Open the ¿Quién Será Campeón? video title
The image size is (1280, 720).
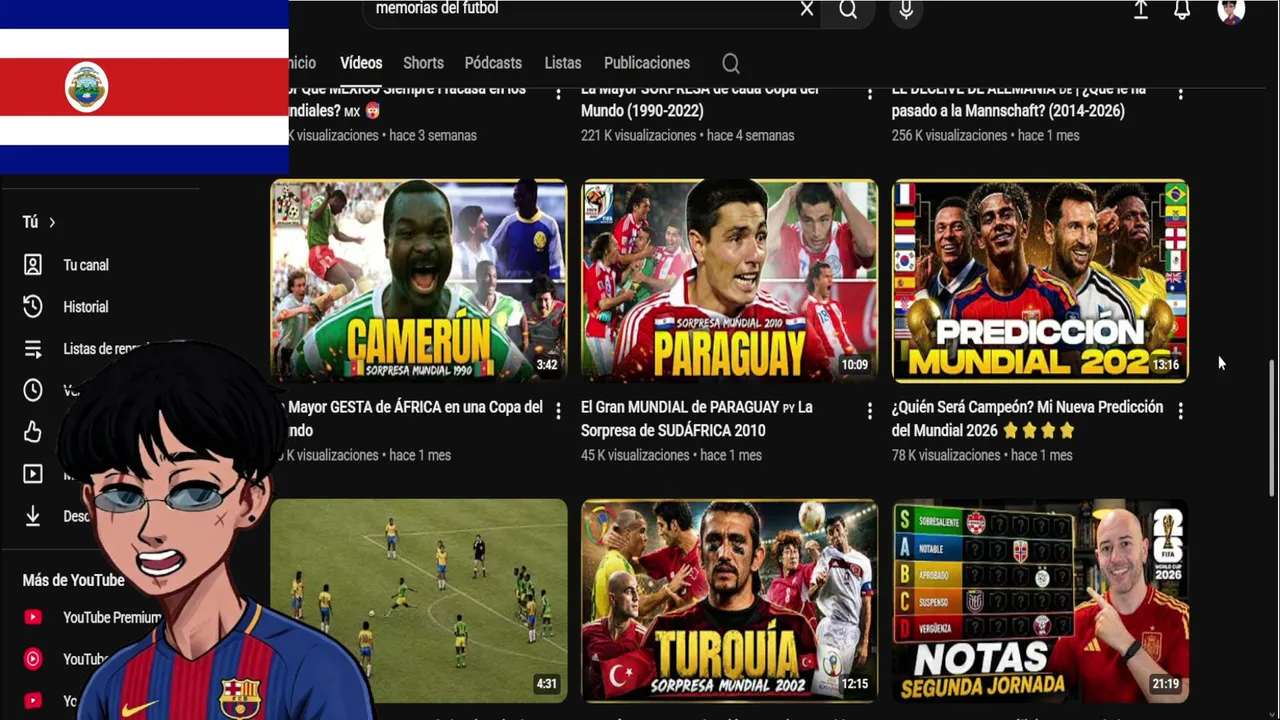pyautogui.click(x=1027, y=419)
